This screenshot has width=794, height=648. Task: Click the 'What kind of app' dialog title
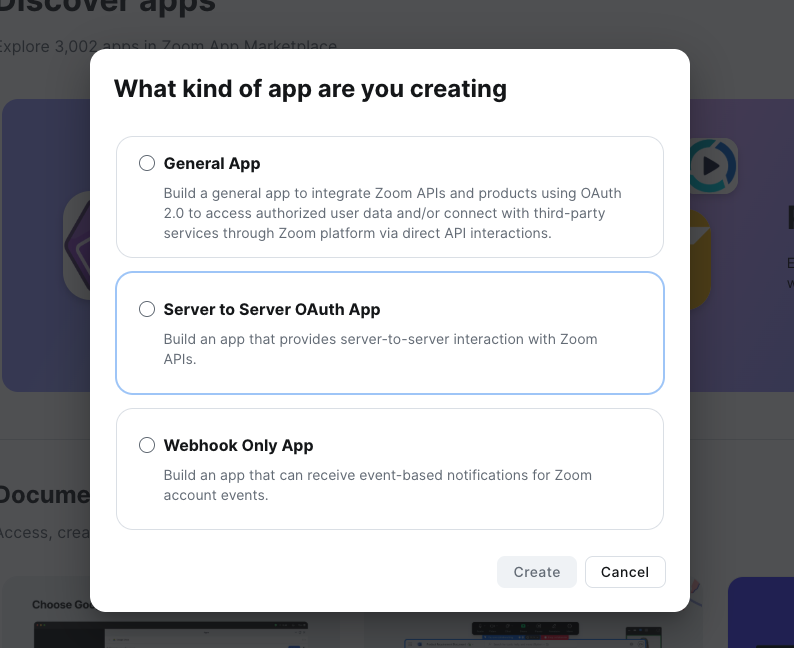point(310,89)
